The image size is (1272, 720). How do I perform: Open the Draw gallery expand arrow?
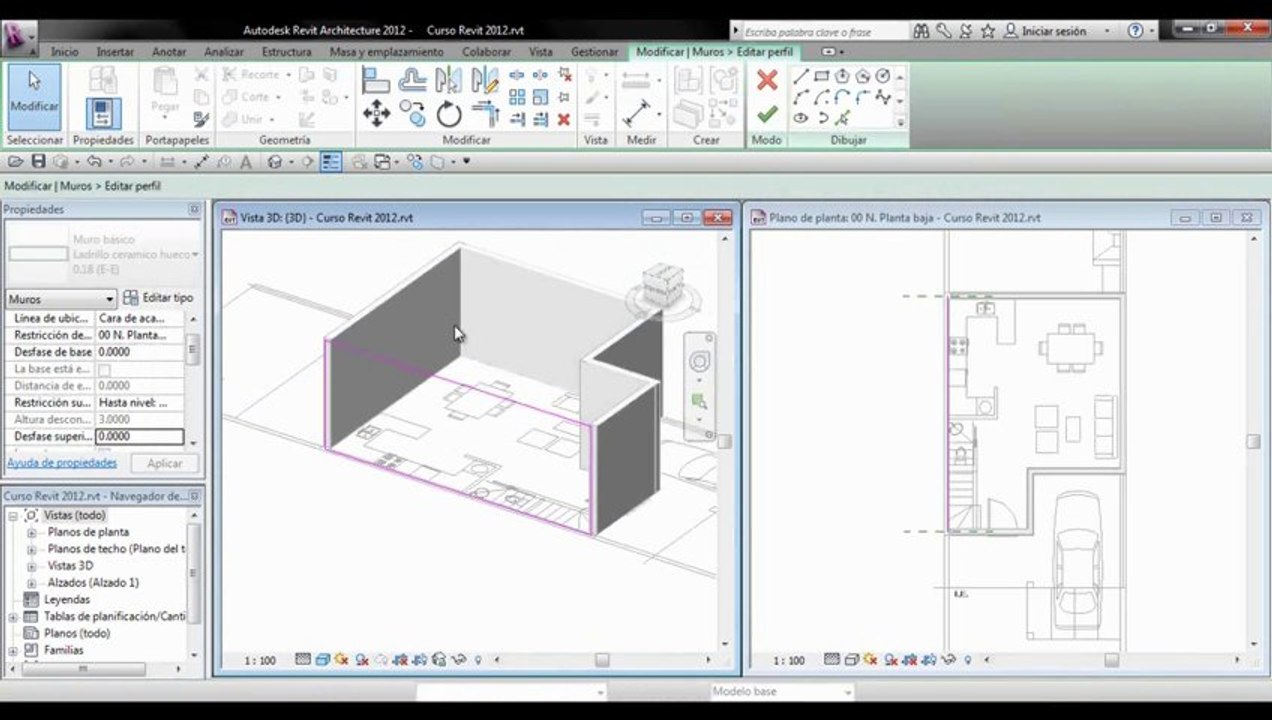900,122
